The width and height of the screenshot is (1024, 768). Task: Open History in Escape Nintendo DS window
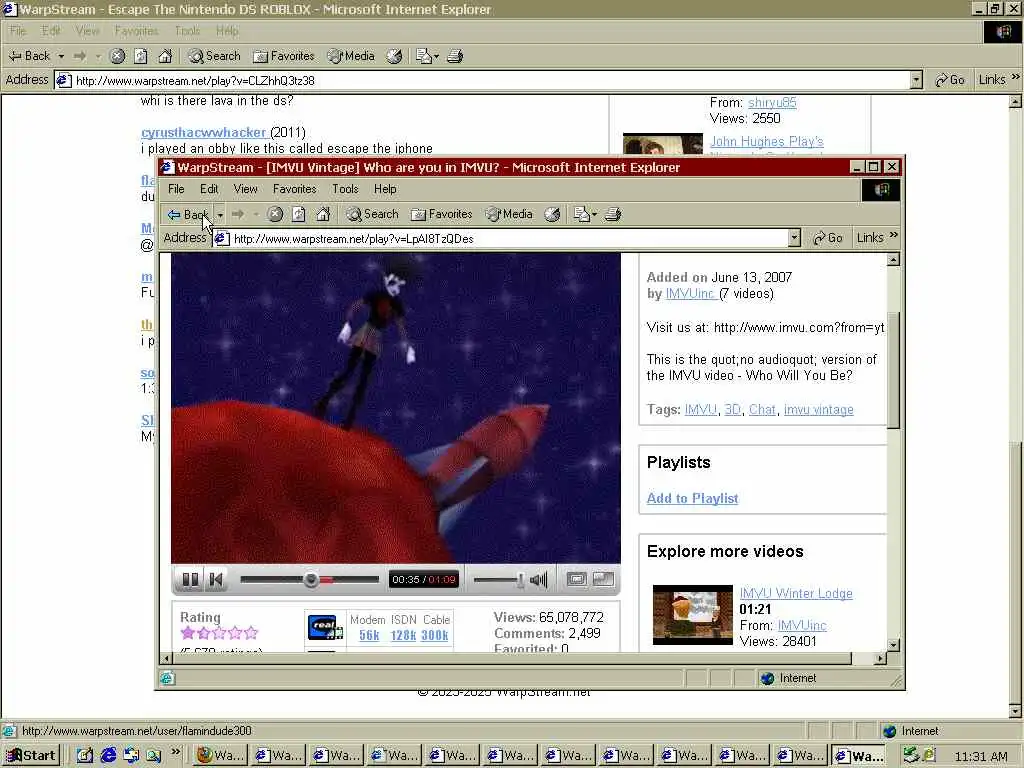(x=394, y=56)
